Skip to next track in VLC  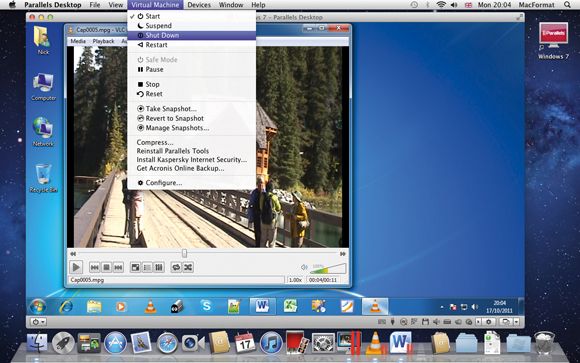[118, 267]
